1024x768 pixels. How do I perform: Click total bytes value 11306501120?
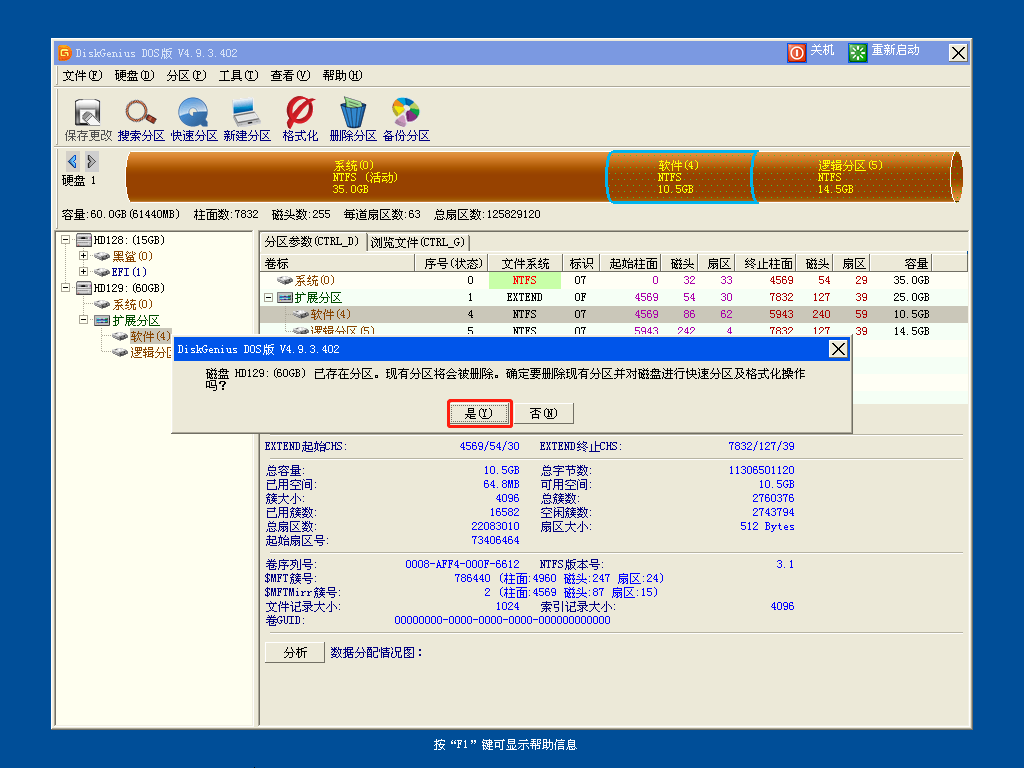coord(761,470)
